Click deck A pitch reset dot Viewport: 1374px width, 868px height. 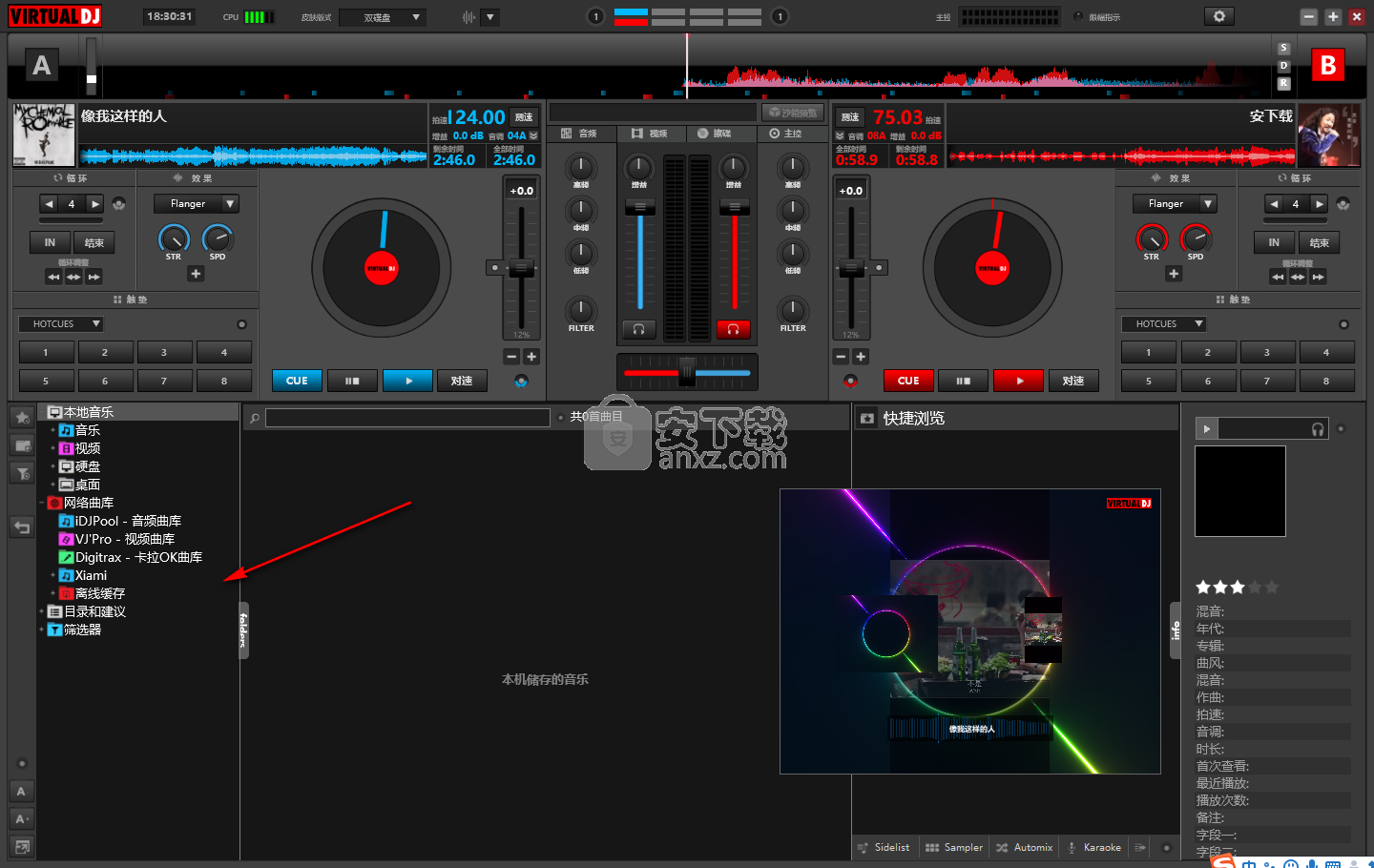[494, 268]
